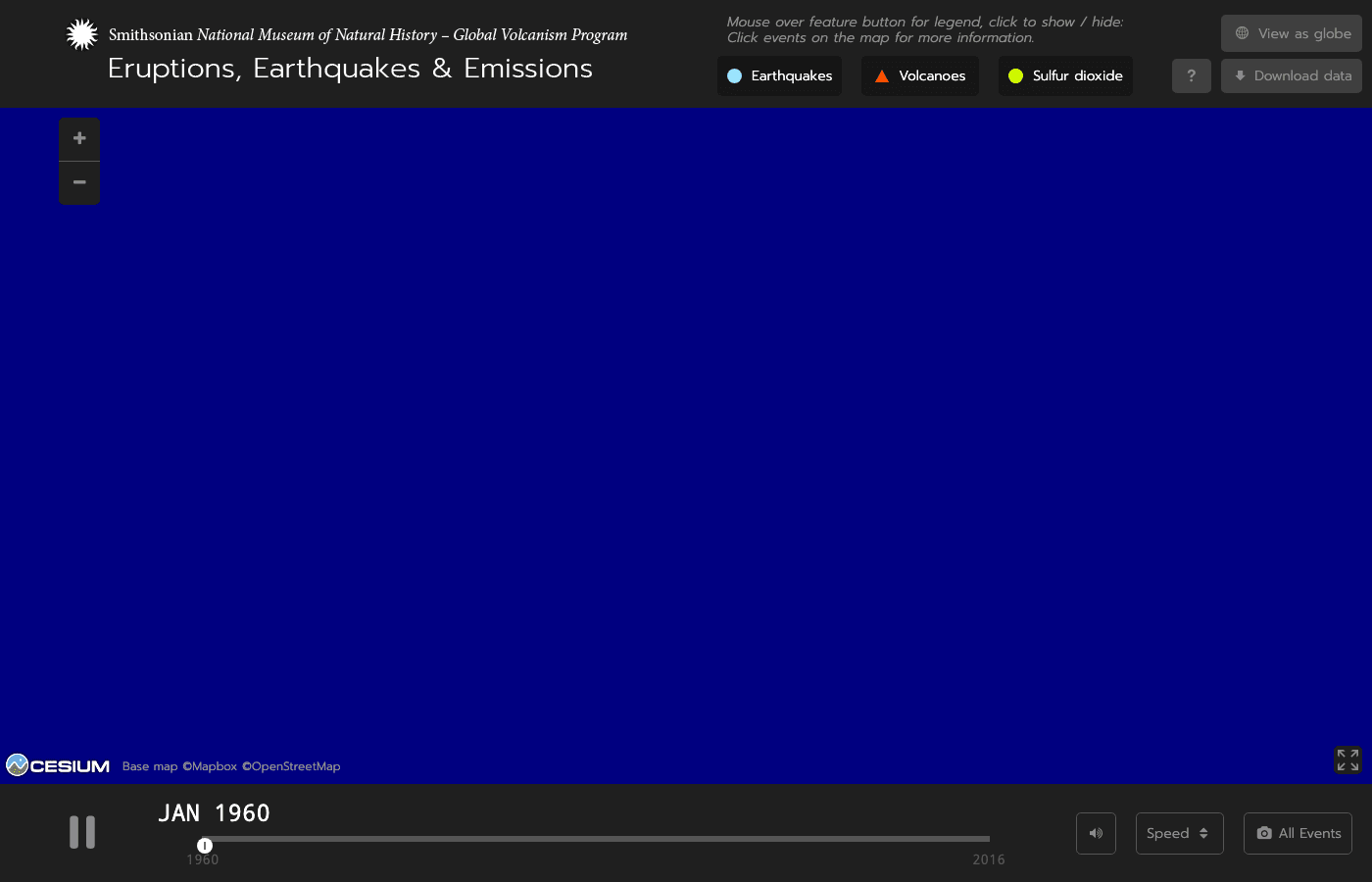Open the help question mark button
The height and width of the screenshot is (882, 1372).
[x=1191, y=75]
